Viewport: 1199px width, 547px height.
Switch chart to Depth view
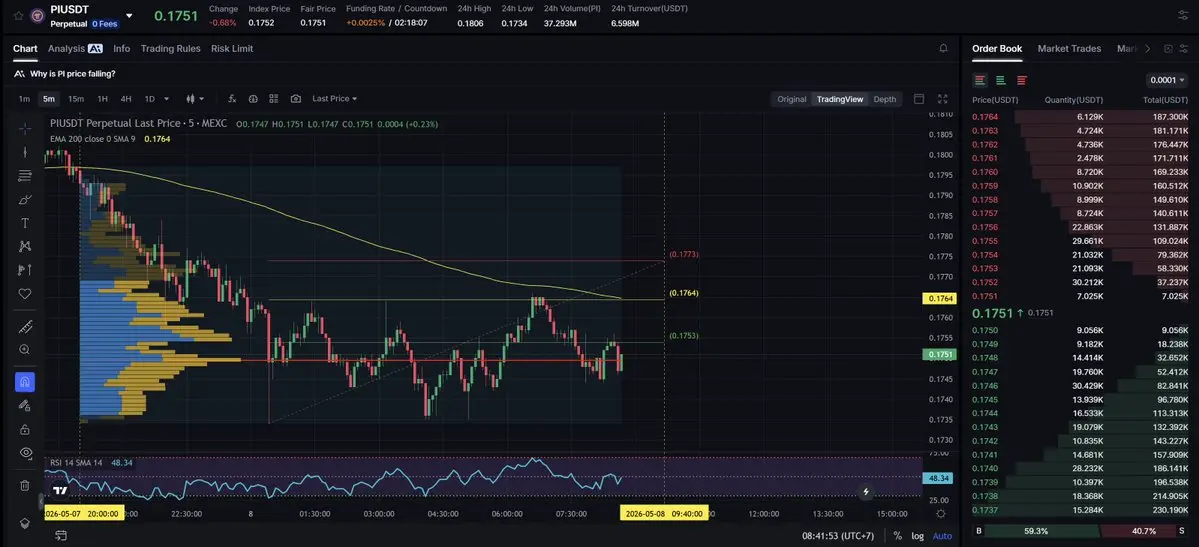click(x=885, y=99)
